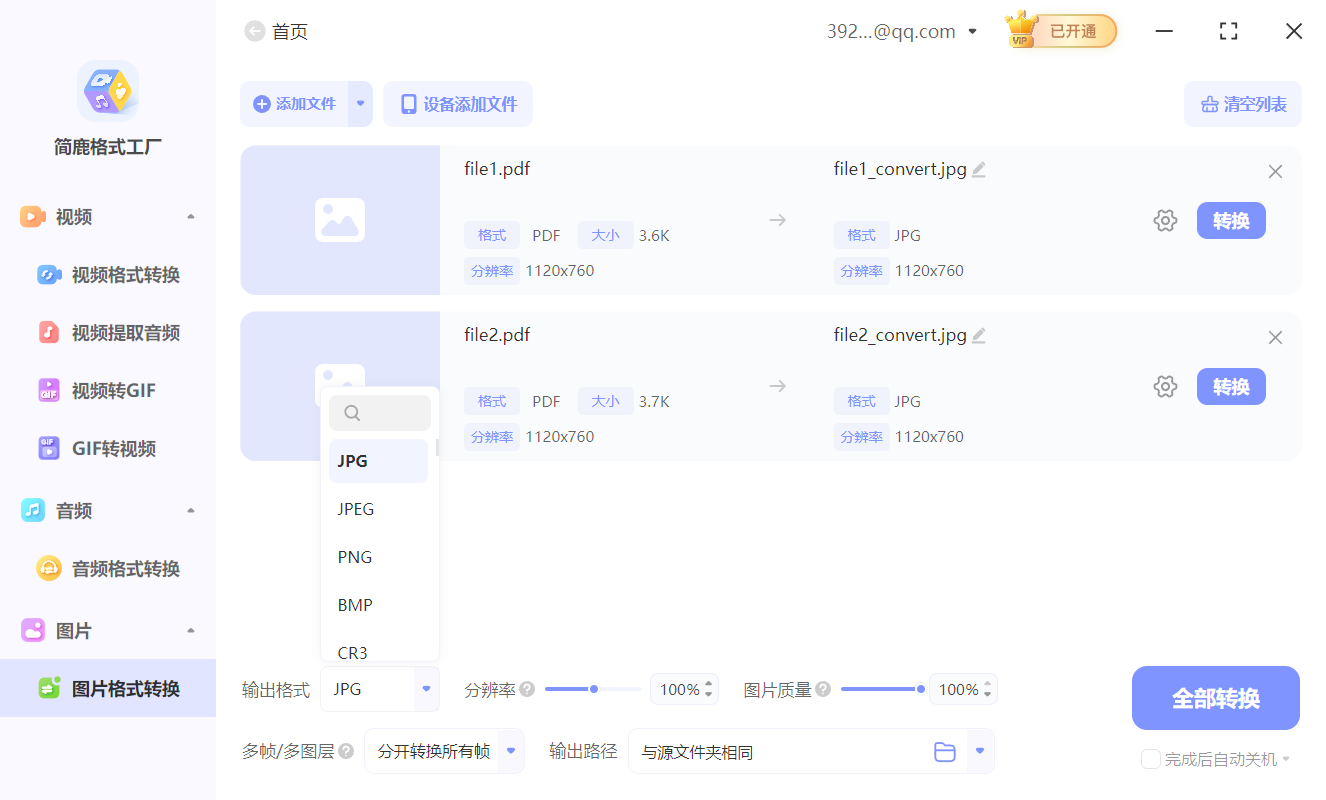Click 清空列表 to clear the list

(x=1242, y=103)
